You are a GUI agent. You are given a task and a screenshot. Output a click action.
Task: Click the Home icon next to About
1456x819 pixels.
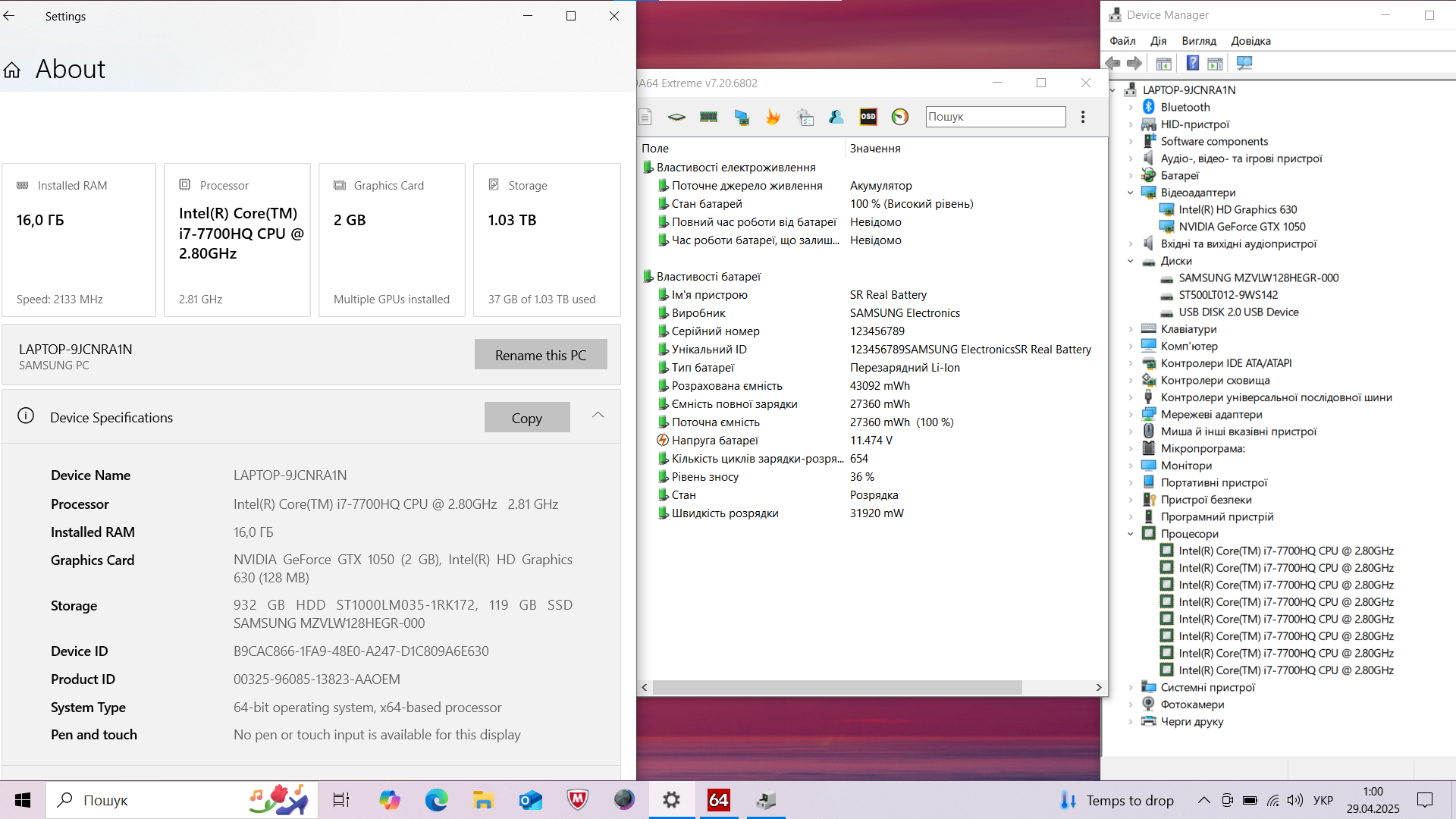(12, 71)
